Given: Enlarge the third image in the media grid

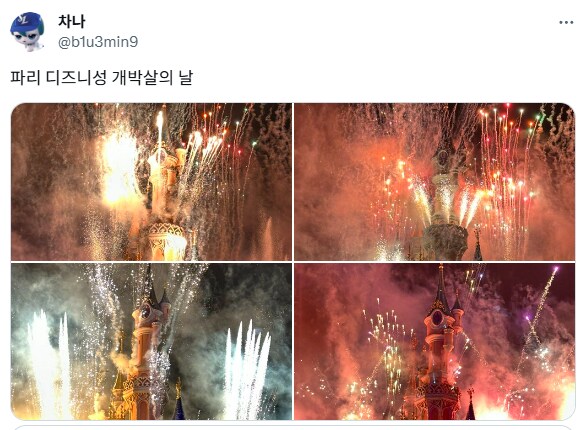Looking at the screenshot, I should 152,341.
